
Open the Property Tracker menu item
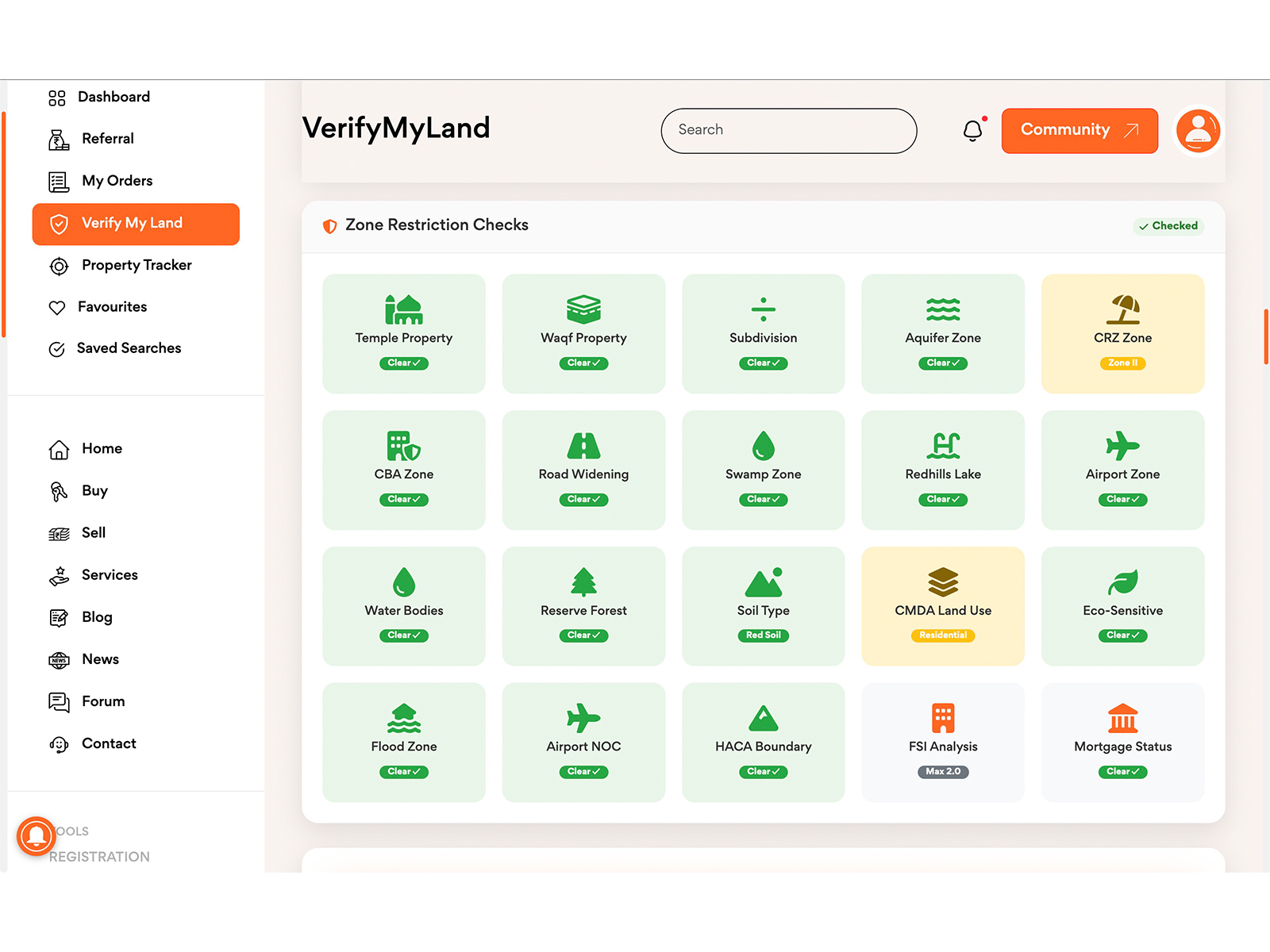pyautogui.click(x=136, y=265)
